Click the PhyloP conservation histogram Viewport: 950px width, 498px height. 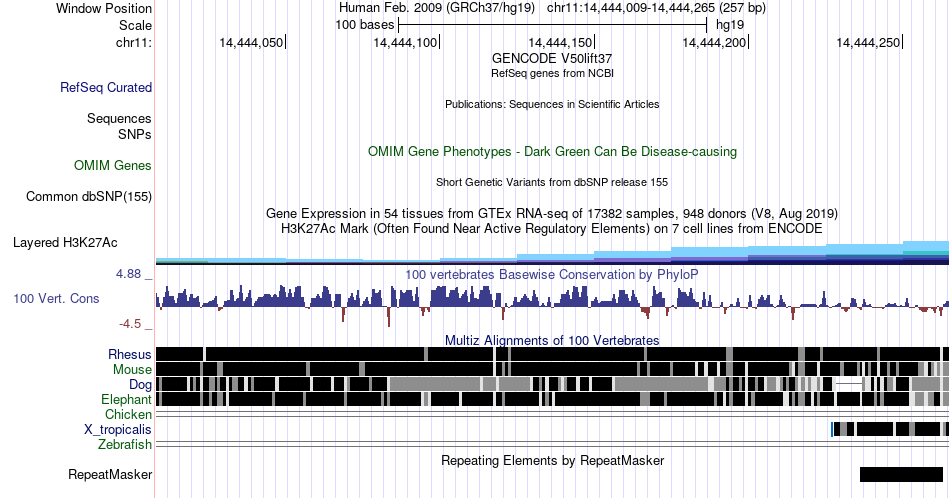[x=552, y=305]
